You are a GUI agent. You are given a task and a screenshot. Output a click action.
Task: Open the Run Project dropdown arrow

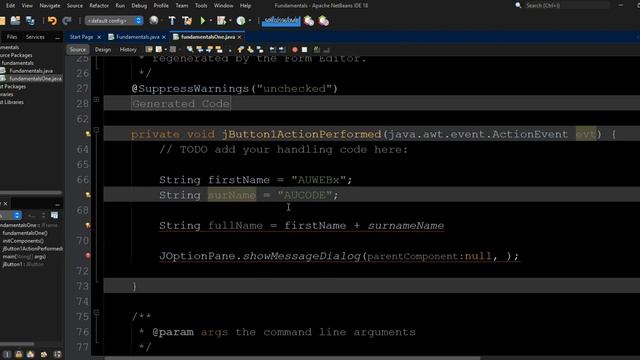click(211, 21)
